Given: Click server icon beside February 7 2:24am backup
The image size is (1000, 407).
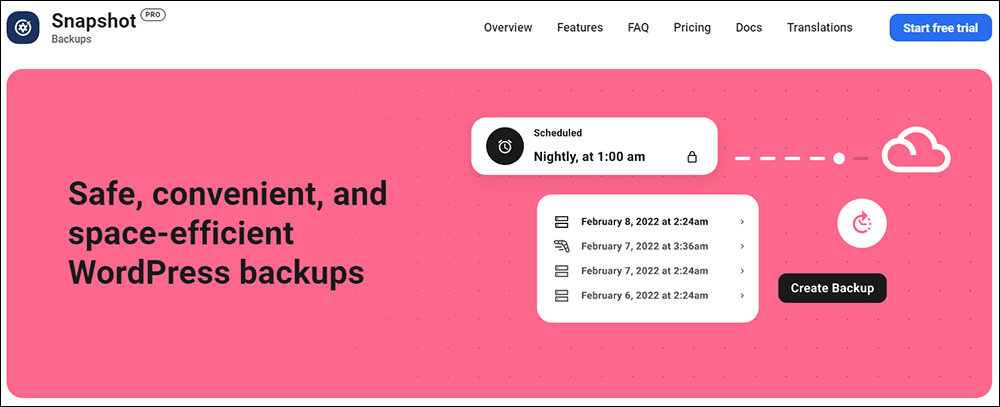Looking at the screenshot, I should point(561,270).
